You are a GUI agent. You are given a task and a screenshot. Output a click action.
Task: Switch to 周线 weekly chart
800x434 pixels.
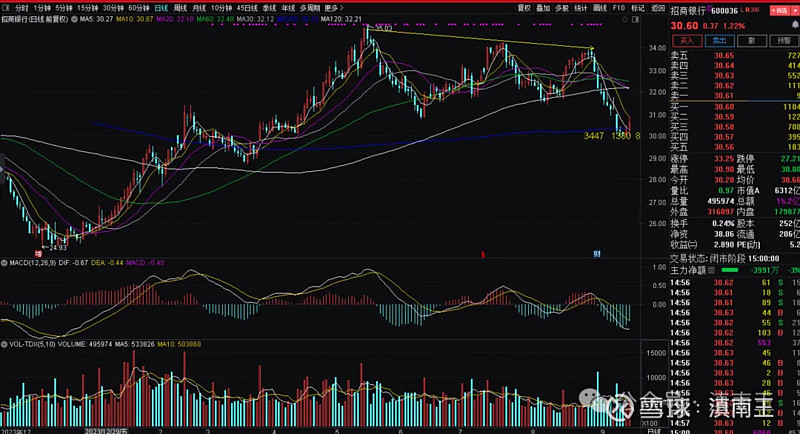[x=180, y=8]
